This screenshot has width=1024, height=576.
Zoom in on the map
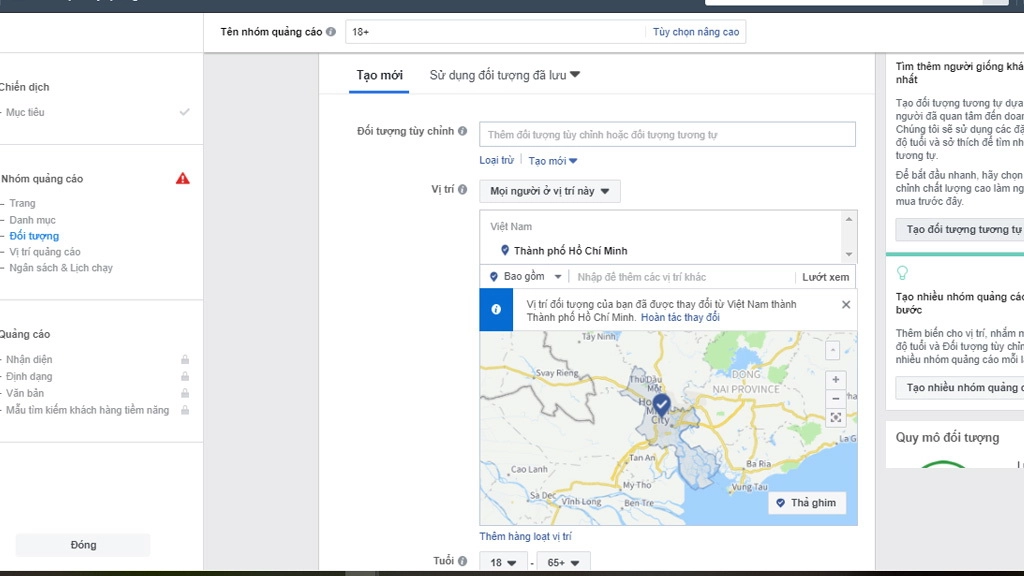pos(835,379)
